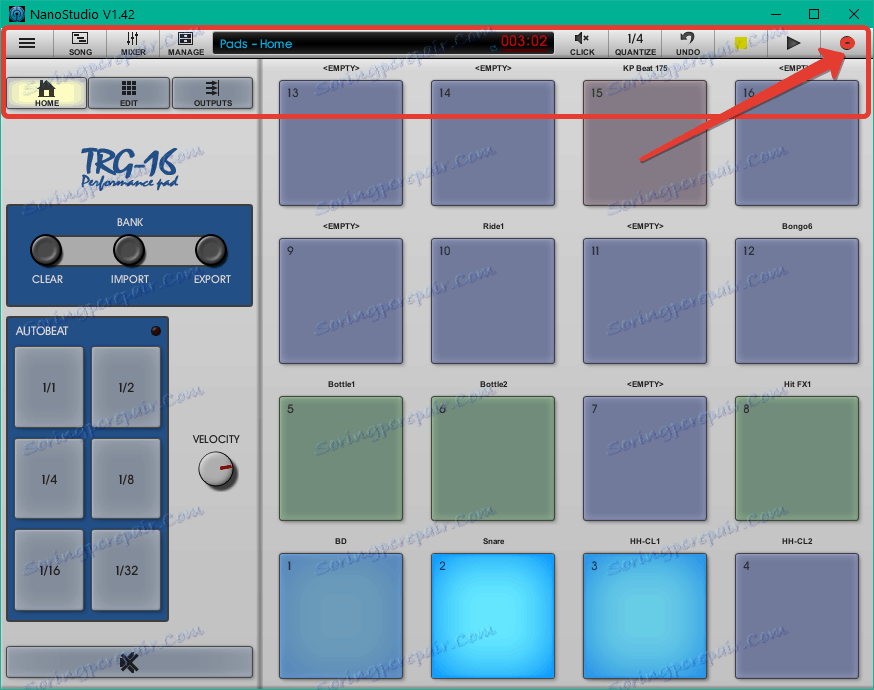Open the hamburger main menu
The height and width of the screenshot is (690, 874).
(27, 43)
